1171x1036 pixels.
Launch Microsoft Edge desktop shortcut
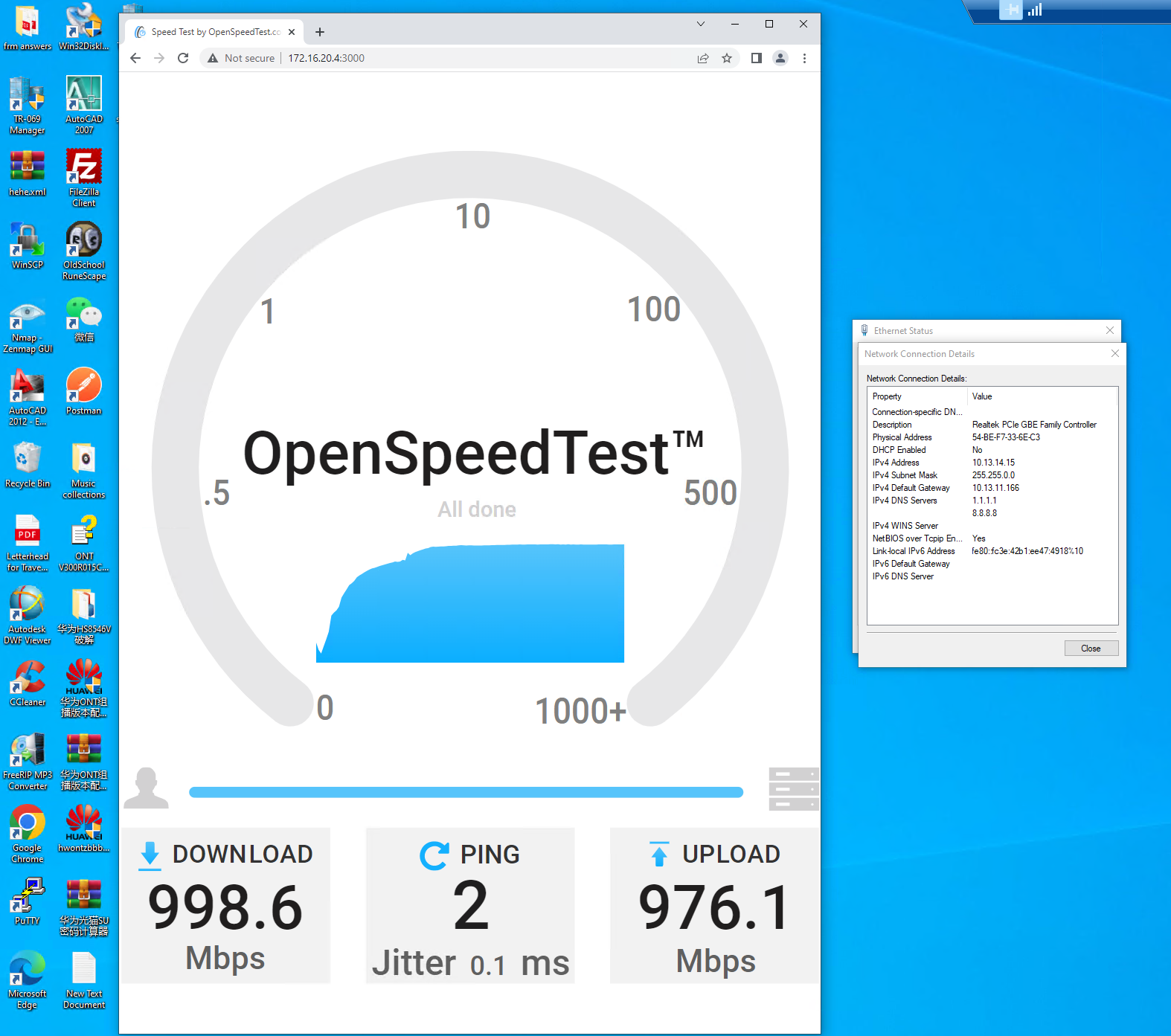28,980
